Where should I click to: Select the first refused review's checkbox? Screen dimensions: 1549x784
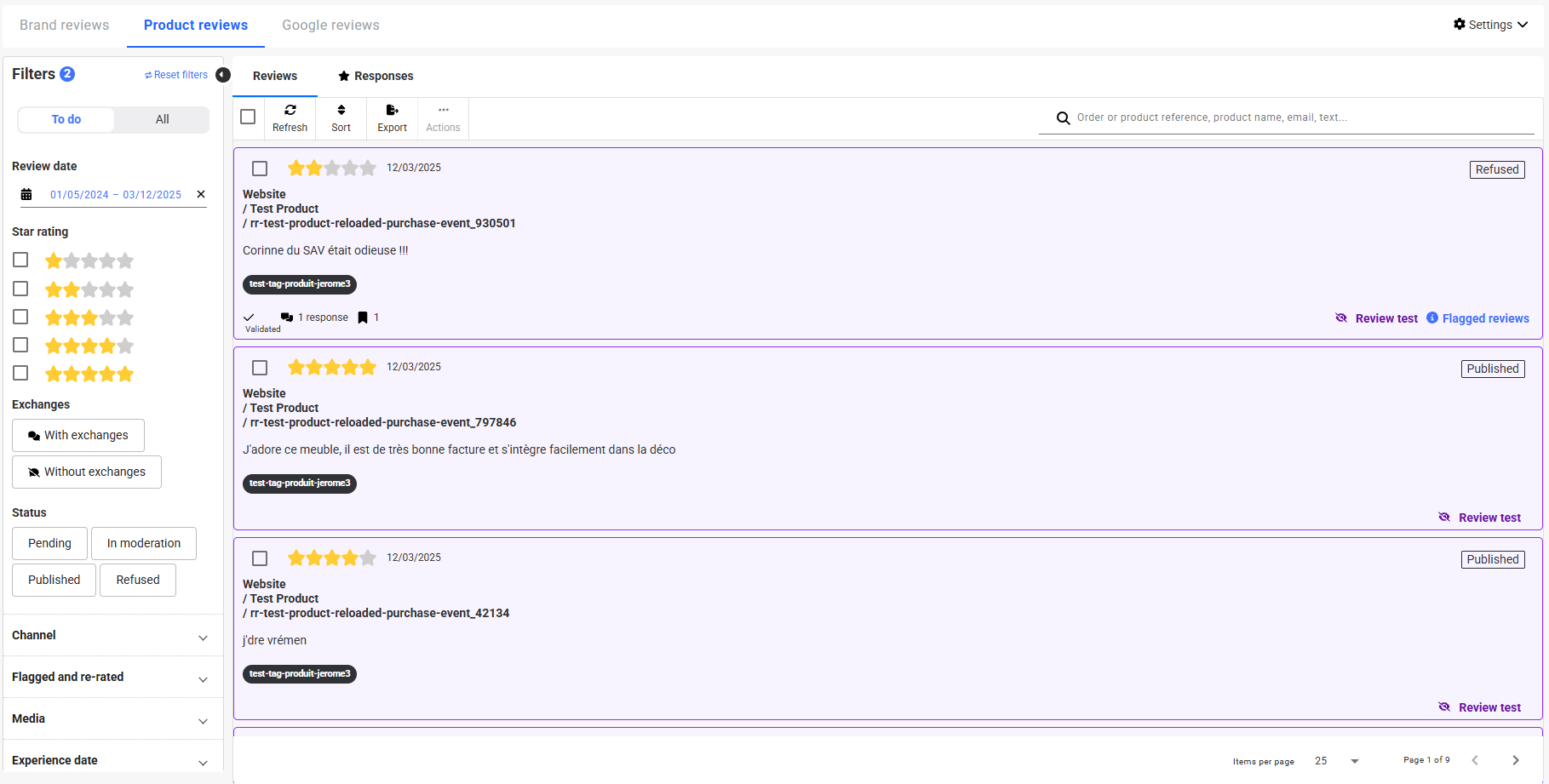(x=260, y=169)
